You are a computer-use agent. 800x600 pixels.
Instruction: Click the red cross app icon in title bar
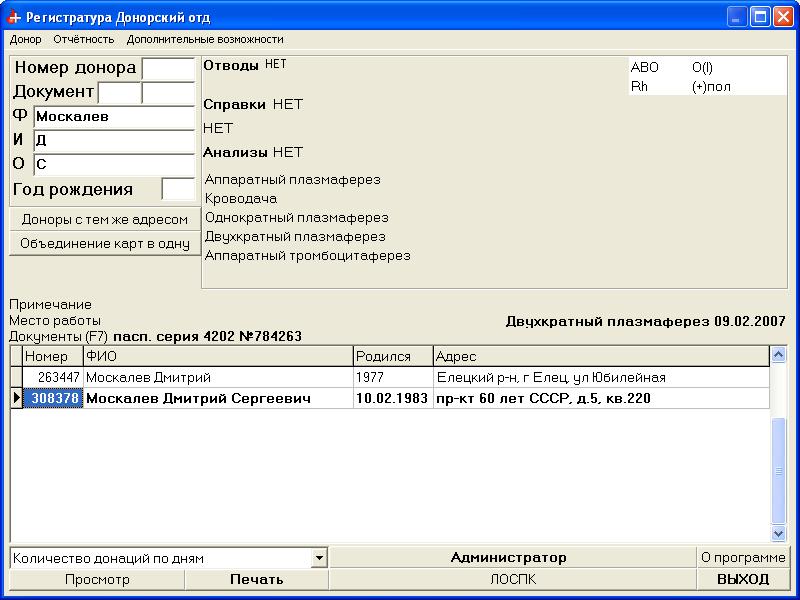coord(14,17)
